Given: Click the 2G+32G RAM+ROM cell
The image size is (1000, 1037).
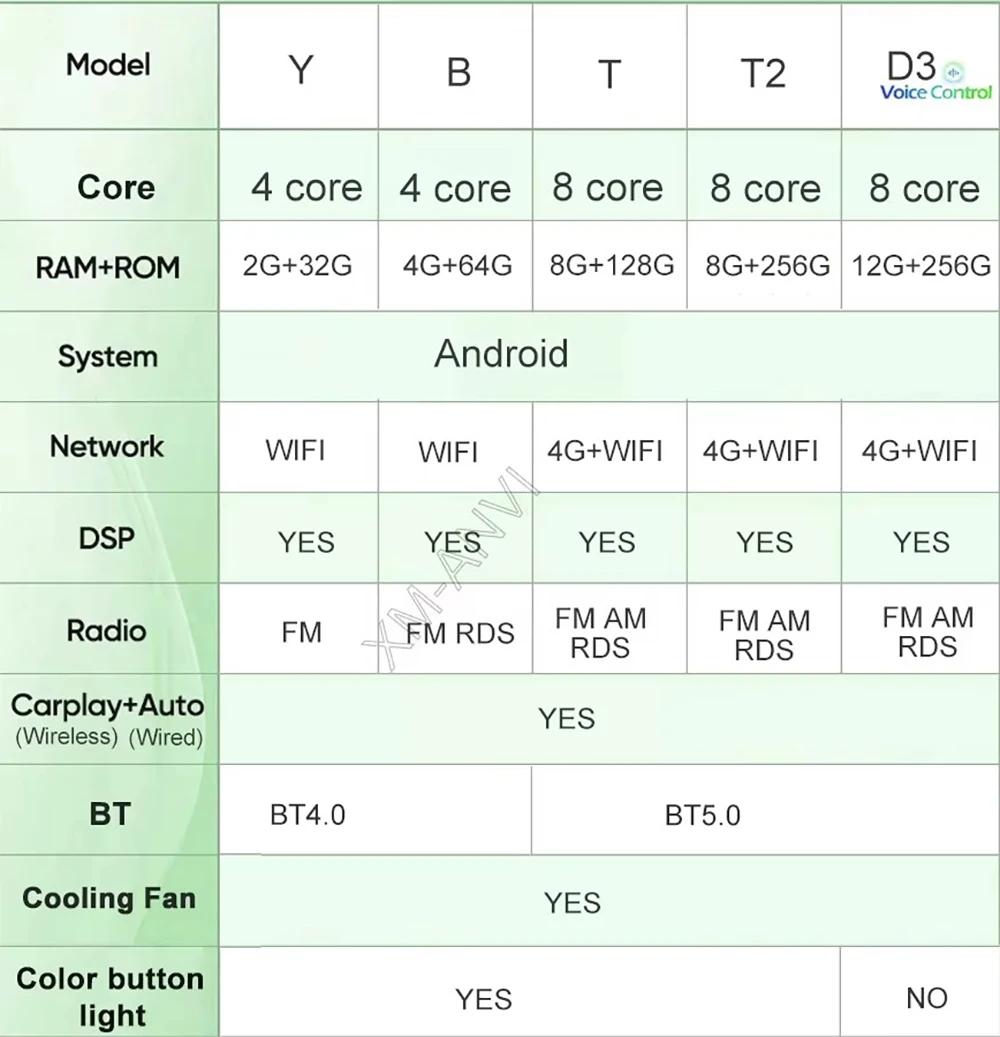Looking at the screenshot, I should pos(298,266).
